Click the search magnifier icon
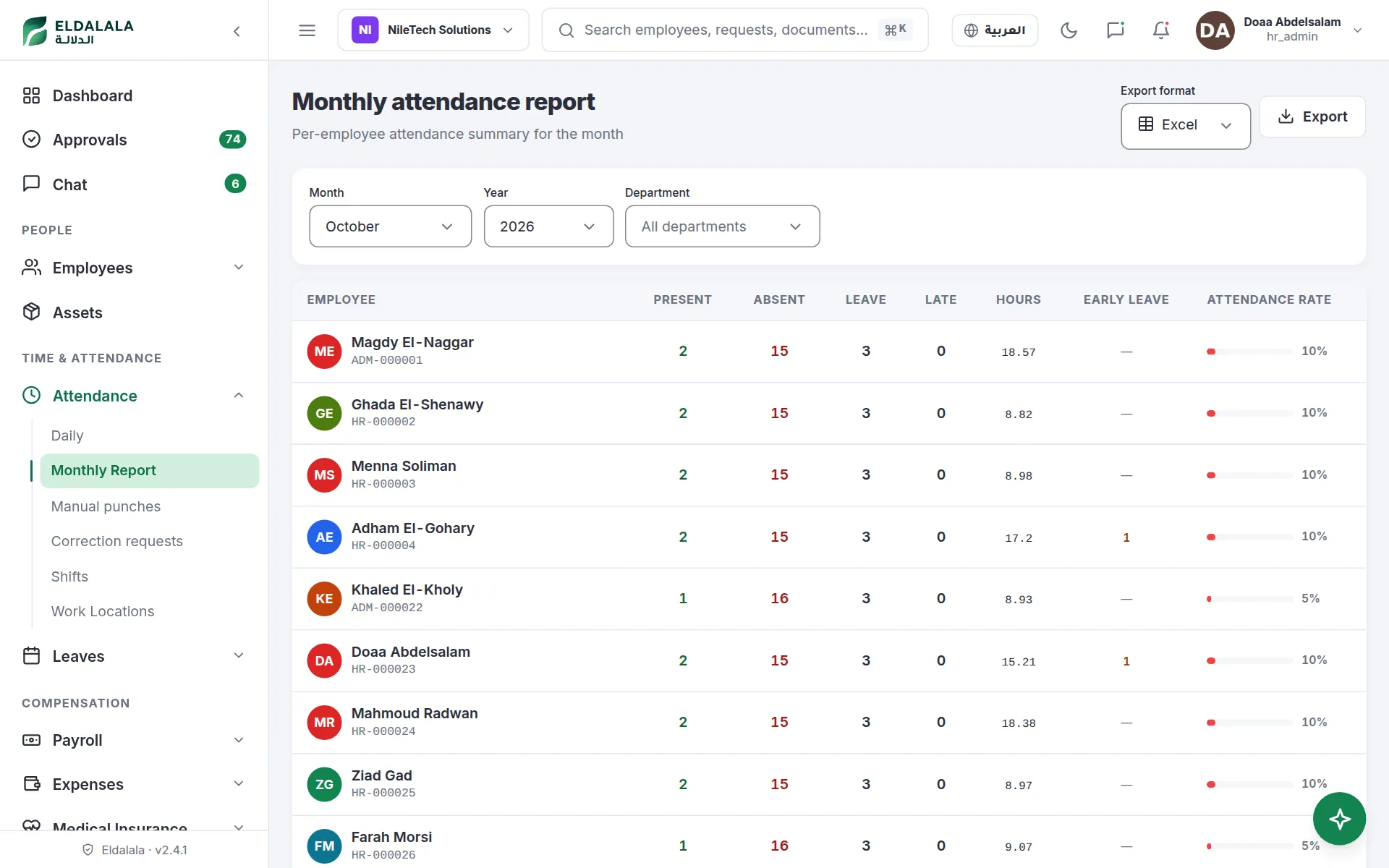 pos(566,30)
